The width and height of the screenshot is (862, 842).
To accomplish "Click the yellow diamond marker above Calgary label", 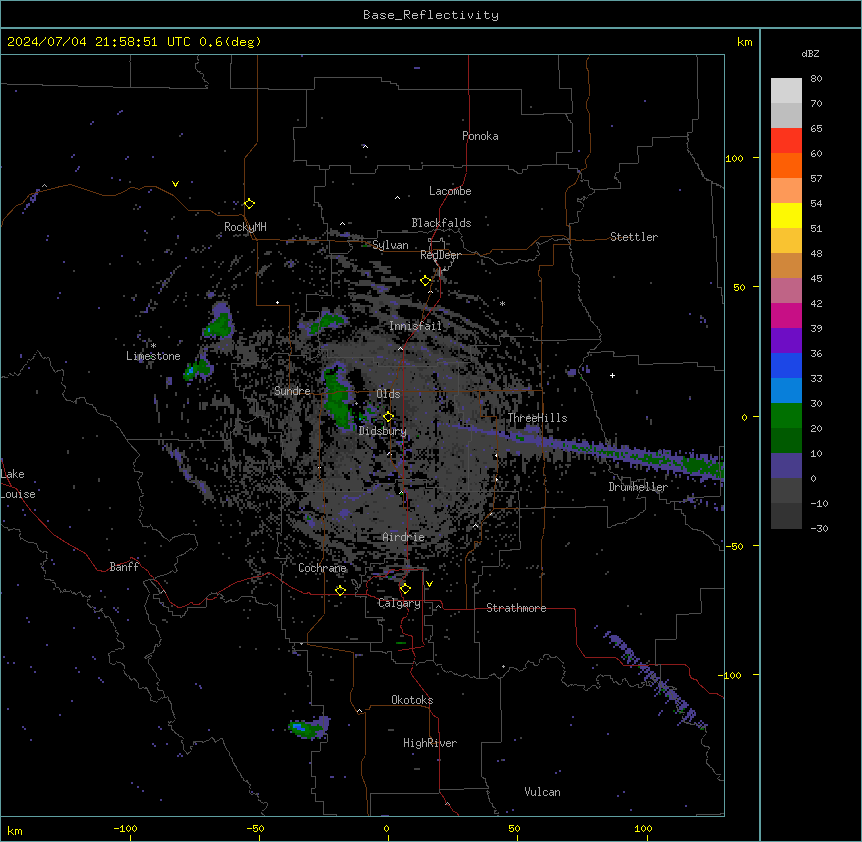I will pyautogui.click(x=405, y=589).
